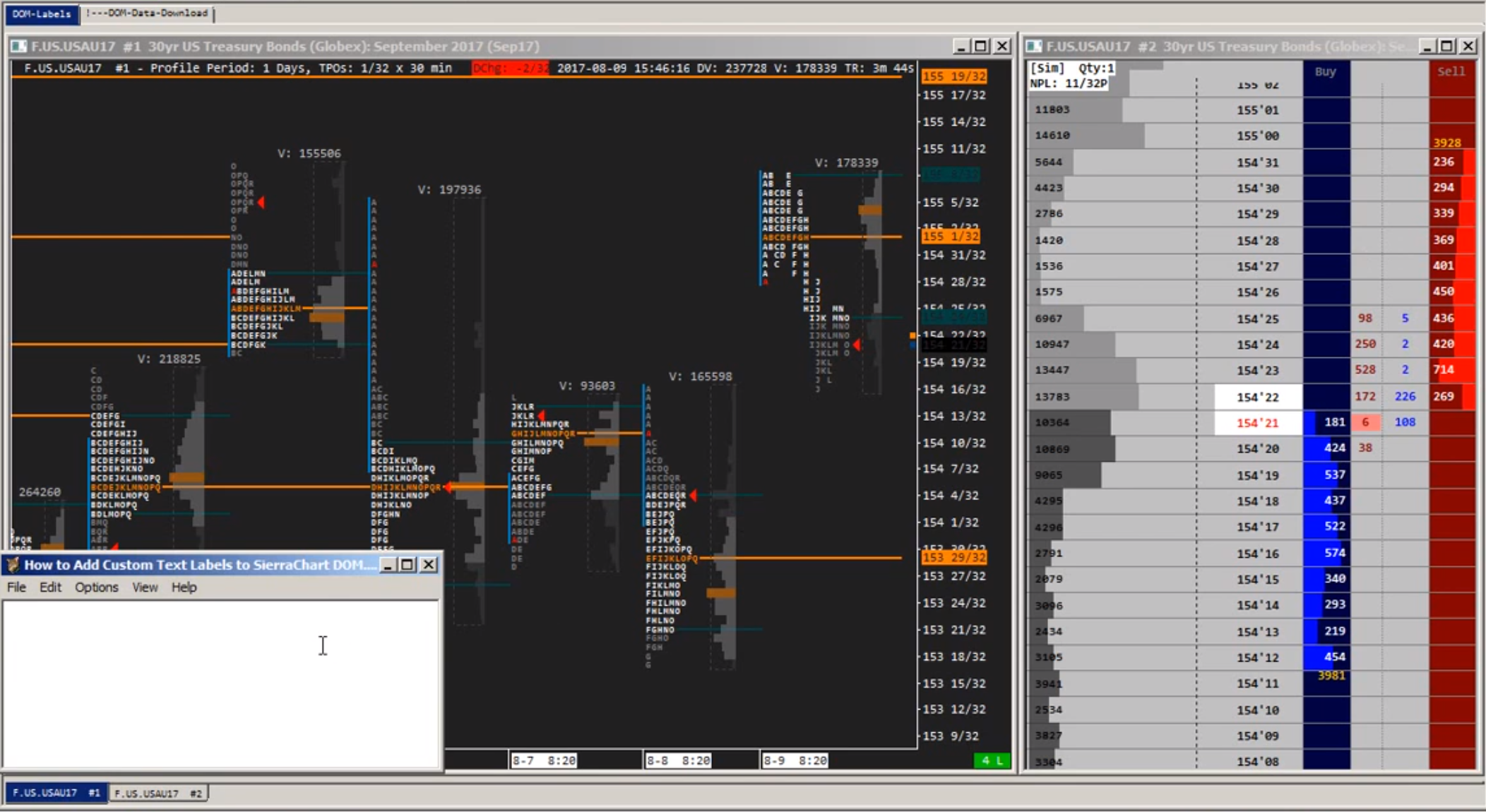1486x812 pixels.
Task: Click the 153 29/32 orange price label
Action: click(954, 557)
